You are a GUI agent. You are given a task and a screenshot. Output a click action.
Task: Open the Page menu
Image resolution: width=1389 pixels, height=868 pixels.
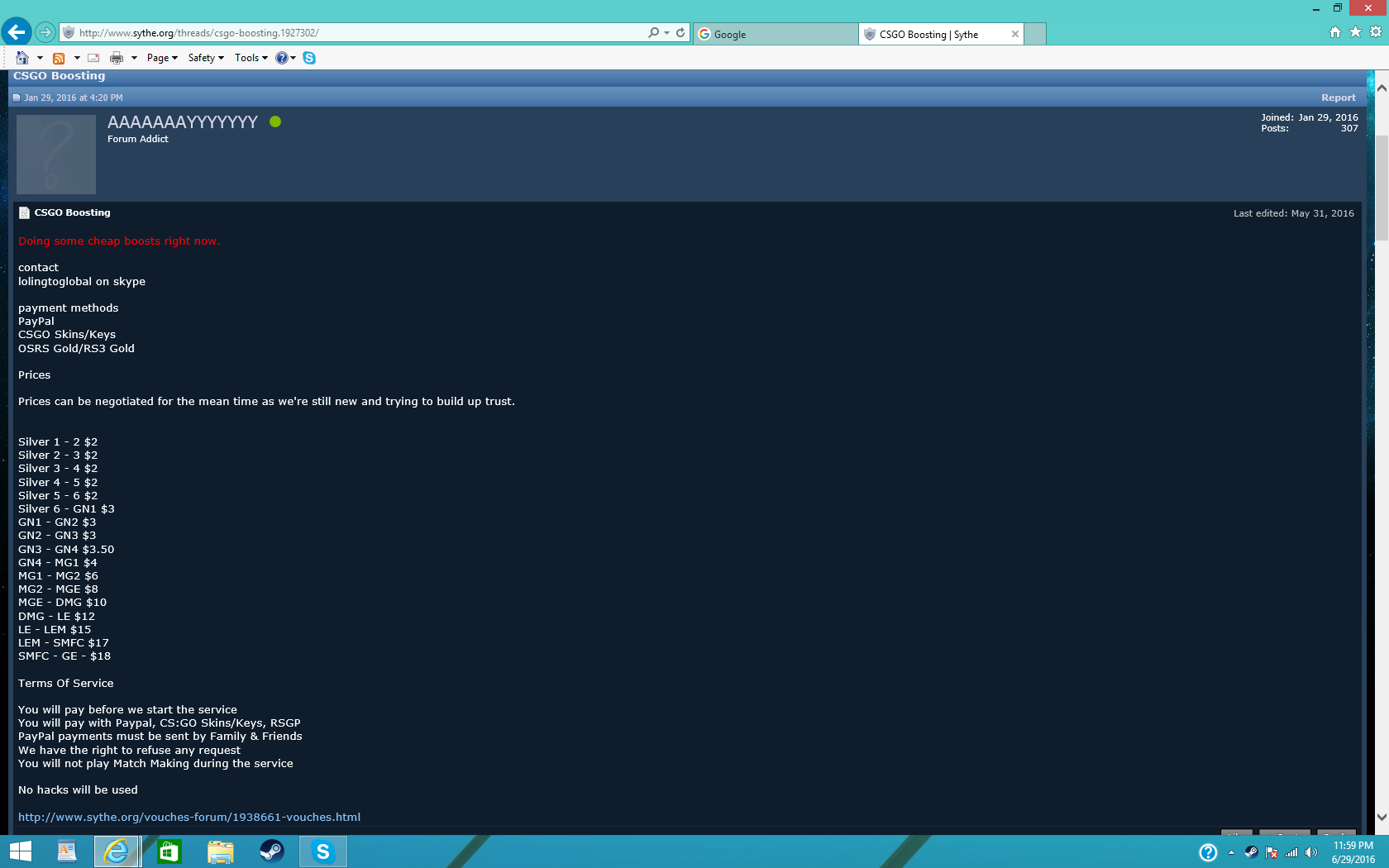[x=162, y=58]
